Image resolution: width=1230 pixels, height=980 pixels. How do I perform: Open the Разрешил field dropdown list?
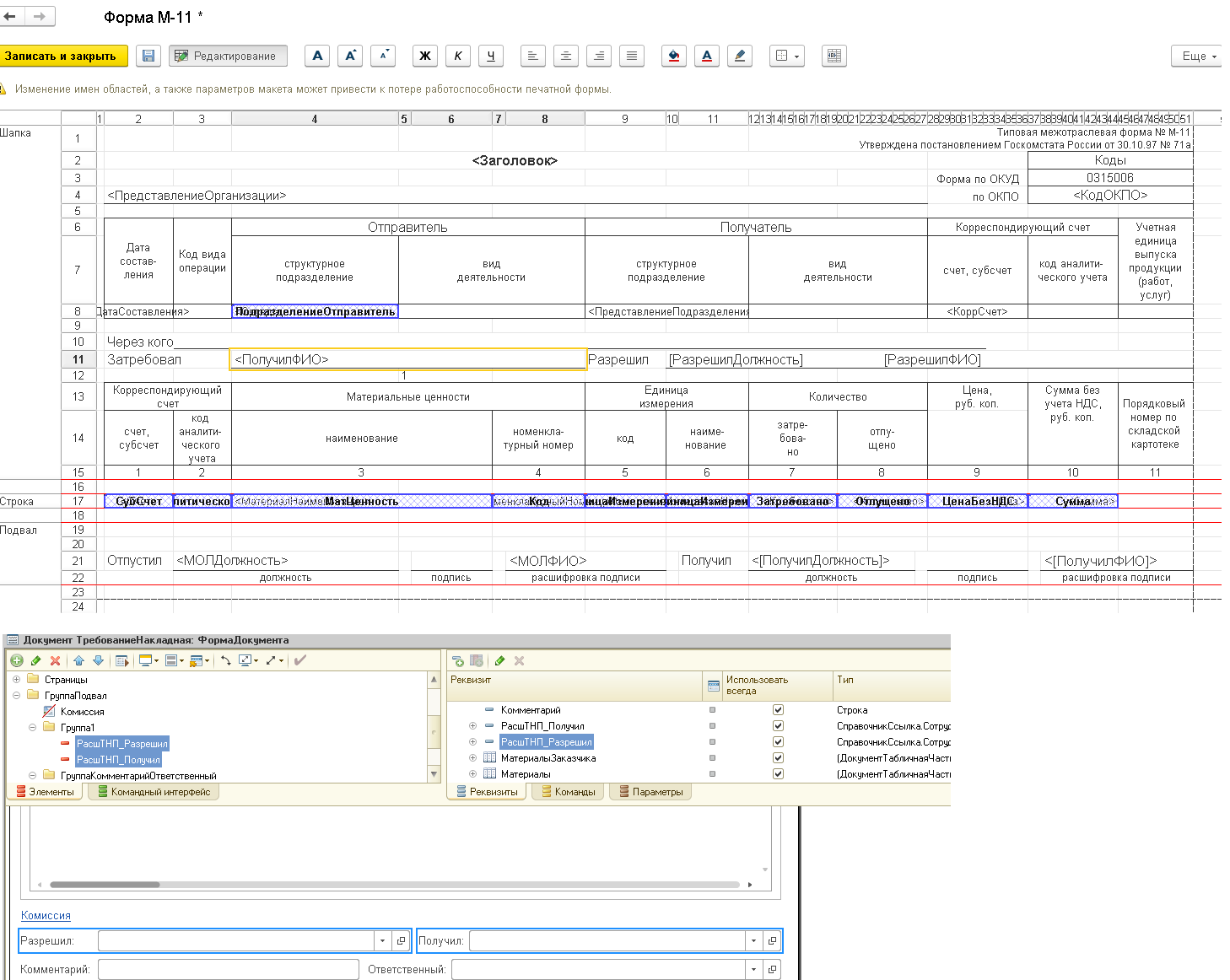click(382, 941)
